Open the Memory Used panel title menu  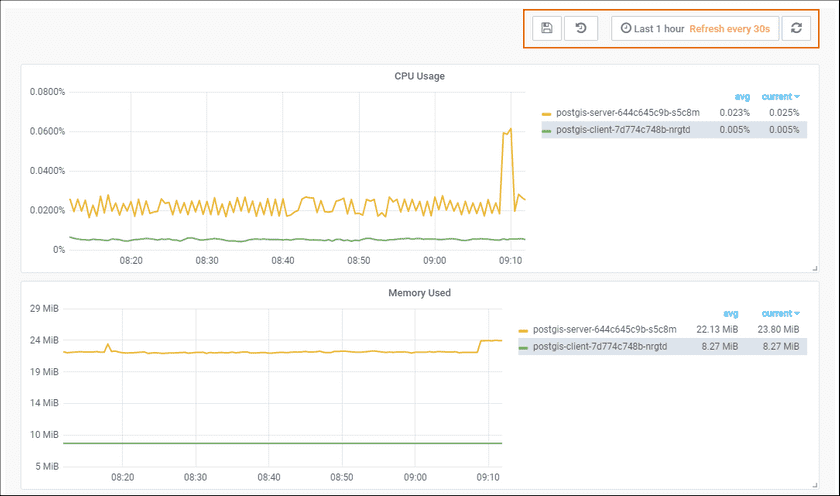click(419, 293)
